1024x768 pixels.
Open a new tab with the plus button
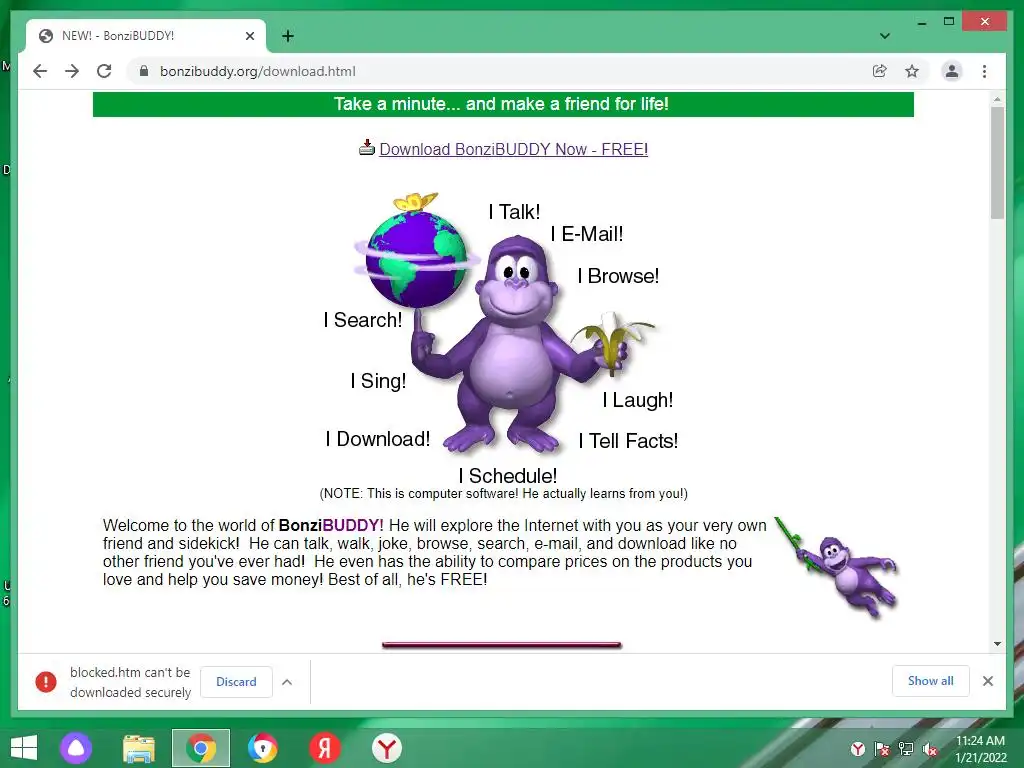tap(288, 36)
